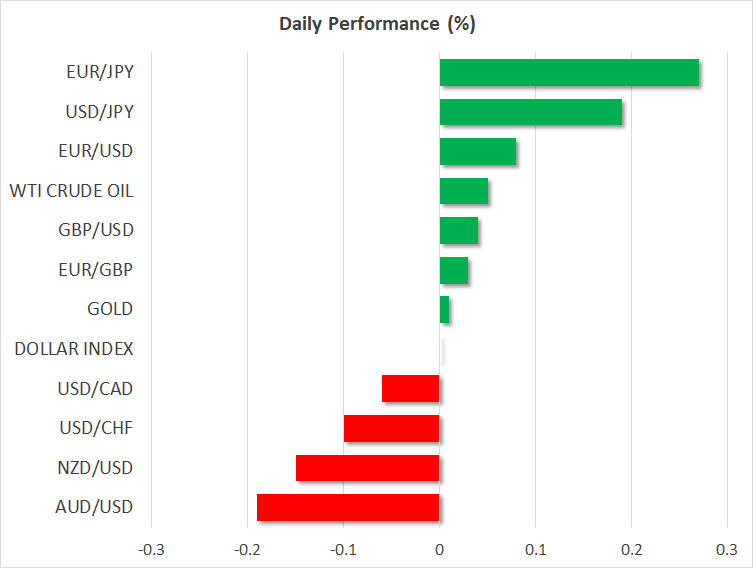Select the 0 value axis label
This screenshot has width=753, height=568.
(439, 549)
